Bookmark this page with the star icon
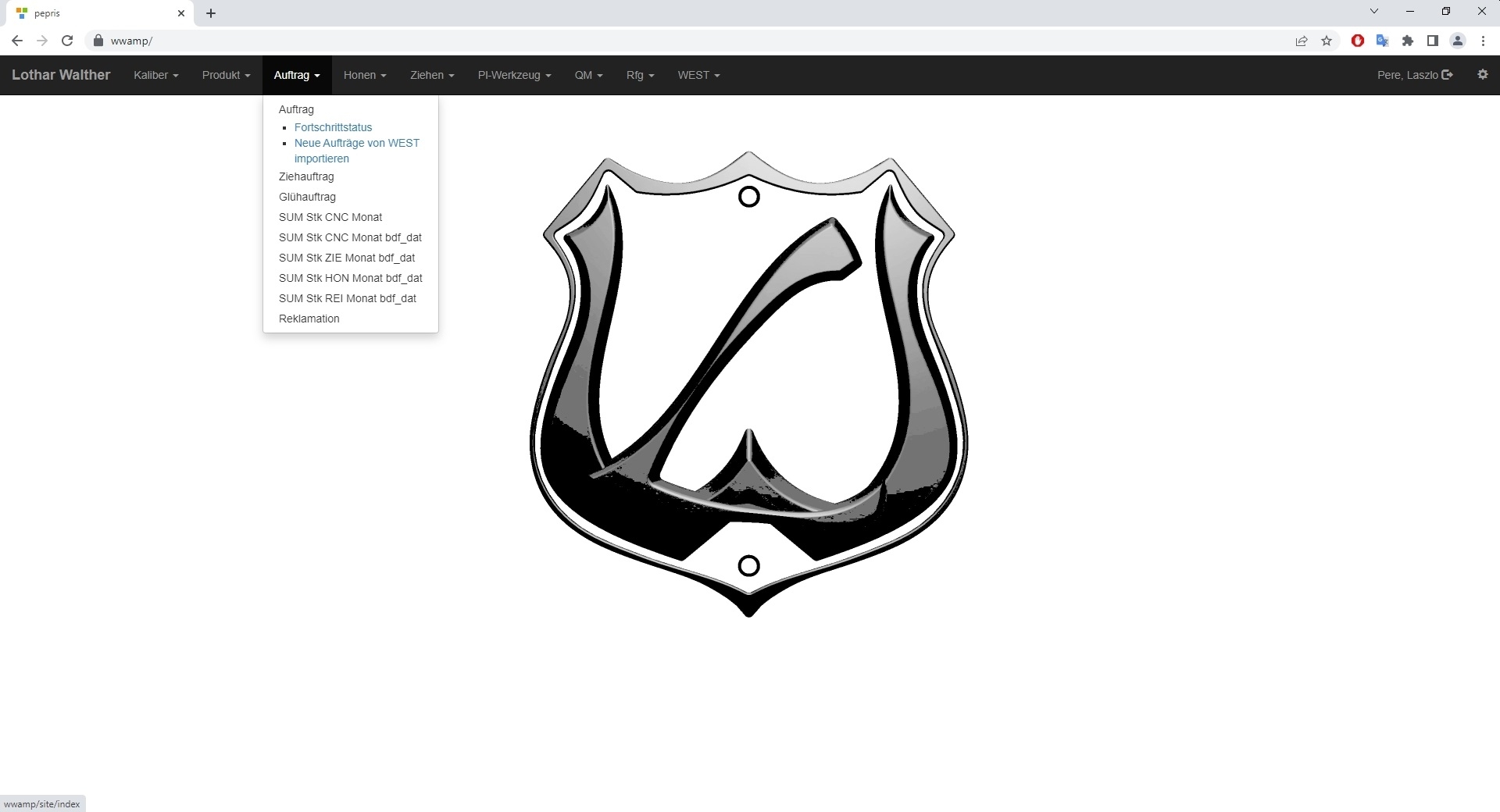The height and width of the screenshot is (812, 1500). (1327, 41)
